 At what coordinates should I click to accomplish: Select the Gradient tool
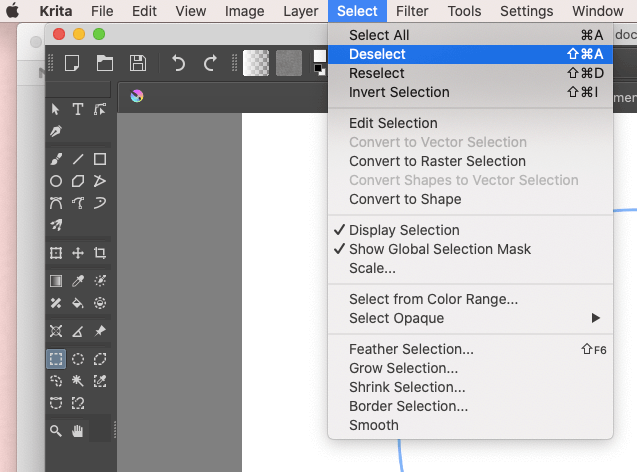56,281
